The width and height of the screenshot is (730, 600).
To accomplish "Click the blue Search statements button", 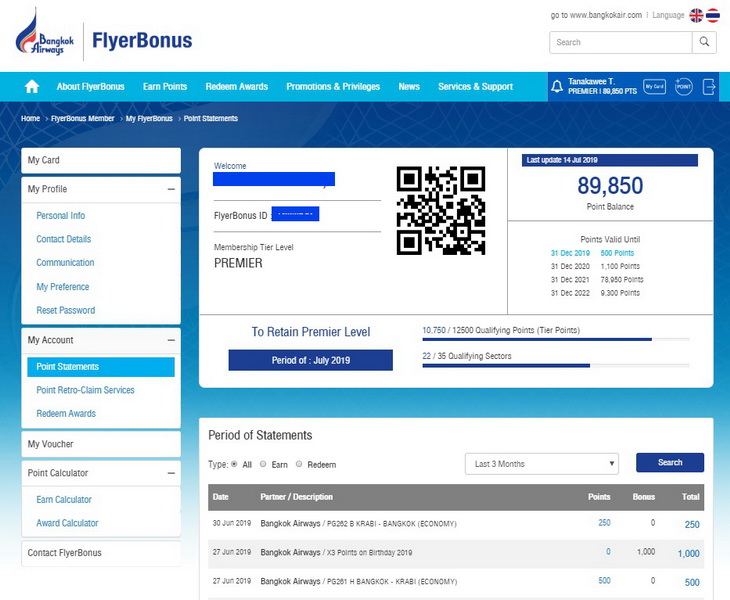I will [x=669, y=463].
